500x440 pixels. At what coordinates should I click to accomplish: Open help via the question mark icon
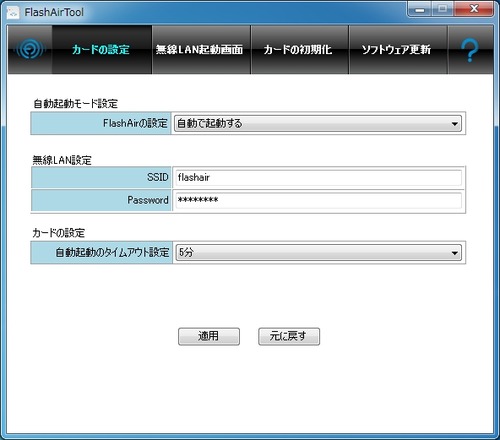pyautogui.click(x=470, y=50)
